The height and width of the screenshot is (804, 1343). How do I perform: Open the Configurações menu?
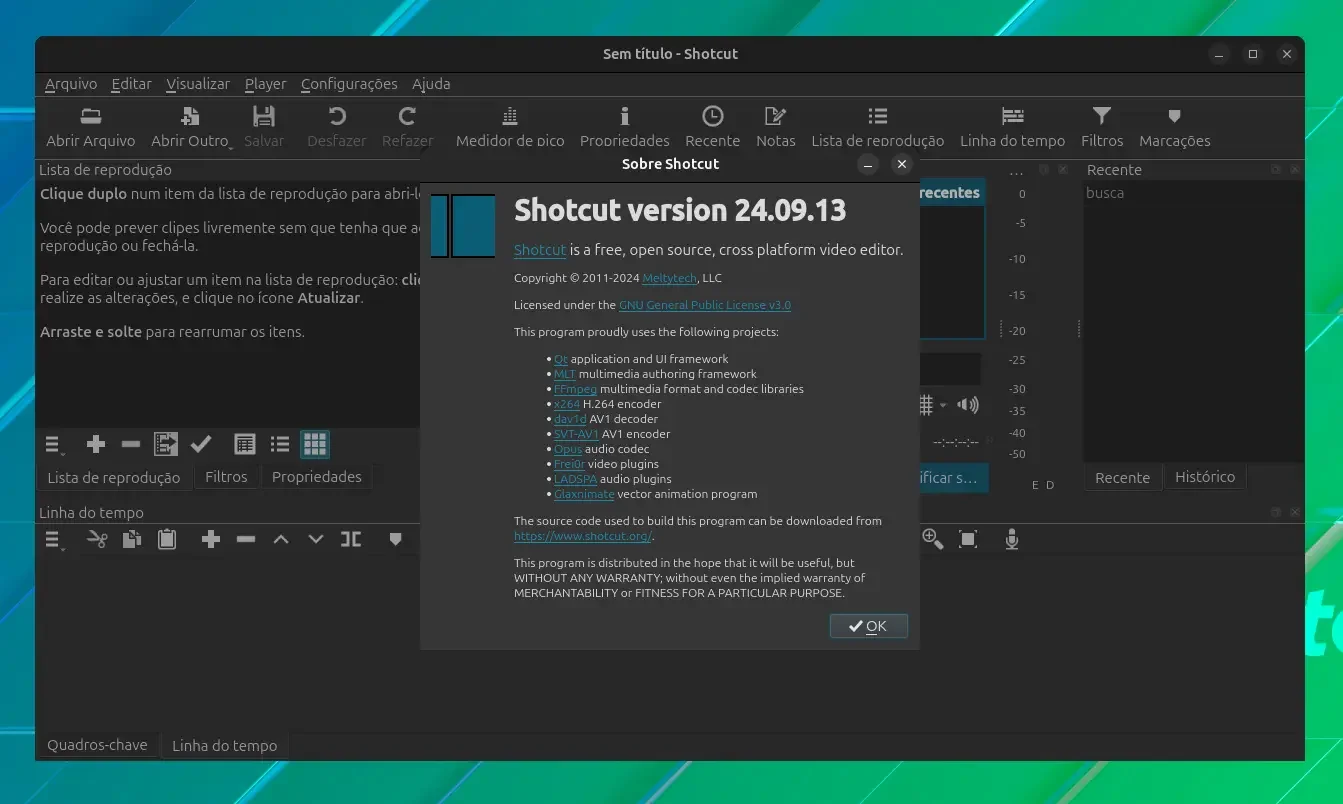pos(349,84)
